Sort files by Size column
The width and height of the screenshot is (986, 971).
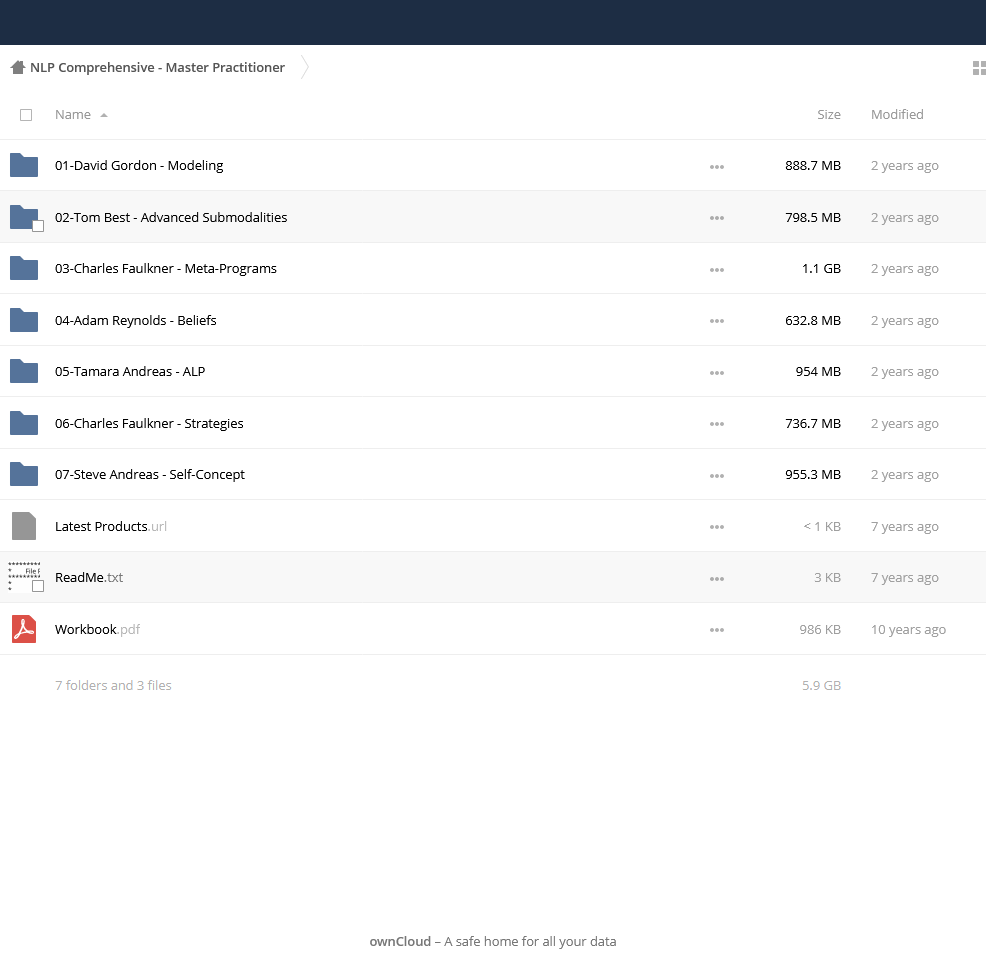829,114
